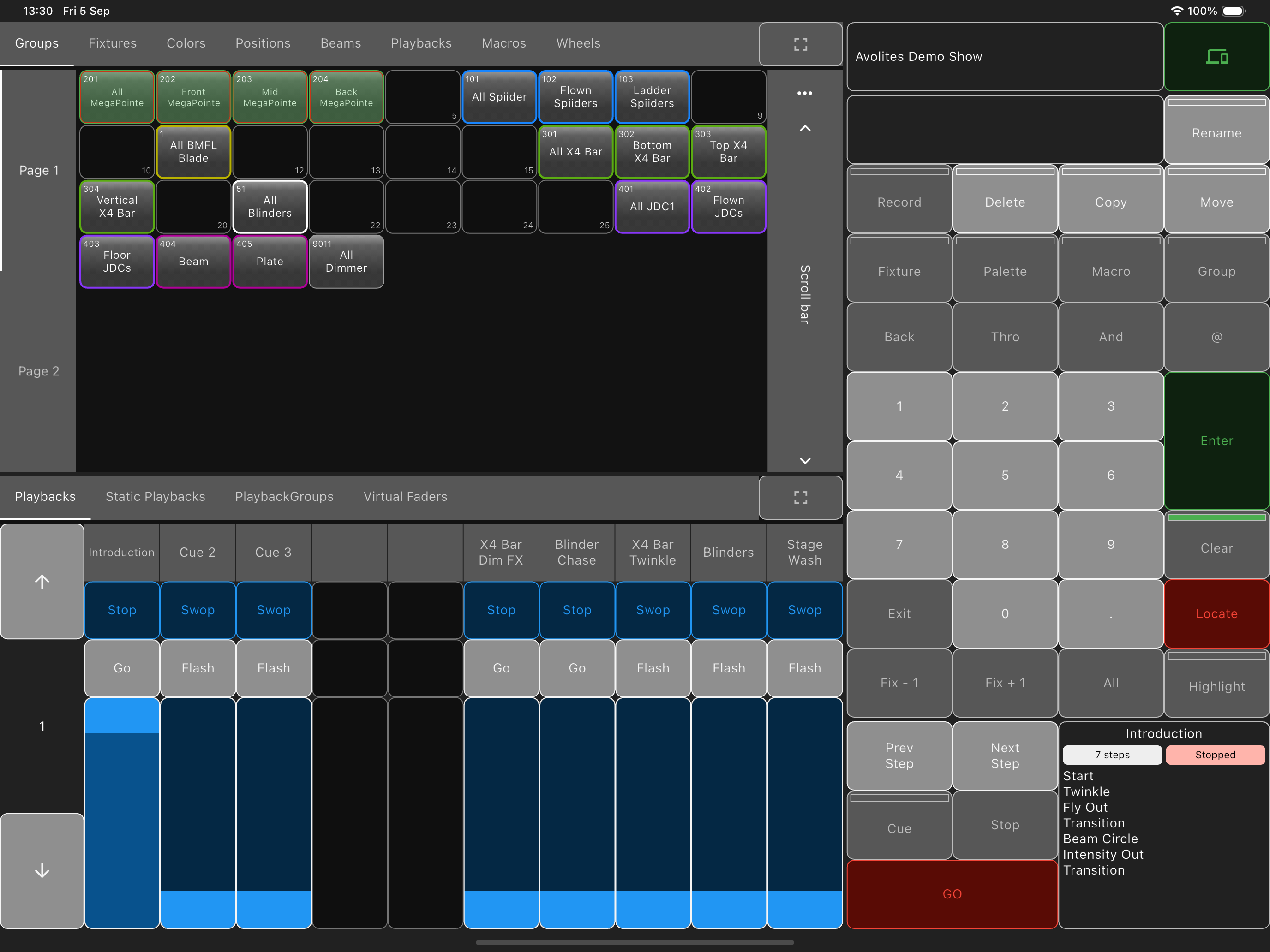
Task: Open the PlaybackGroups tab
Action: tap(284, 496)
